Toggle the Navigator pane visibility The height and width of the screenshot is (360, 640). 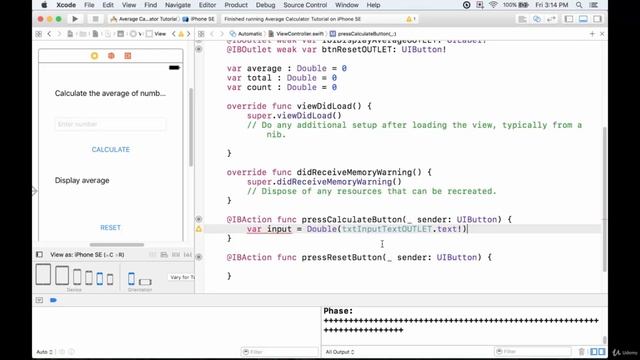click(569, 19)
